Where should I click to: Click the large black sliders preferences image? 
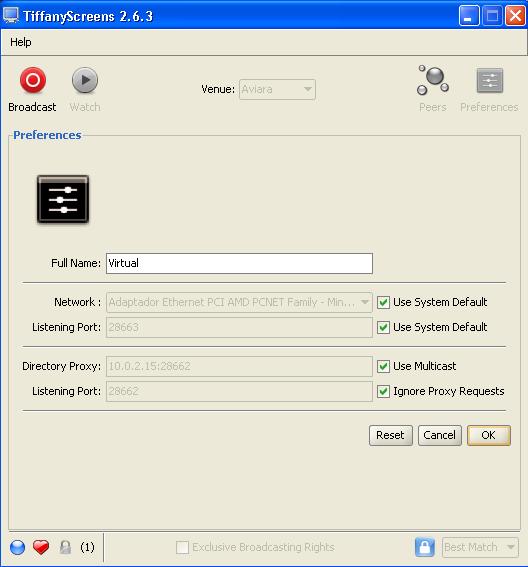click(63, 199)
